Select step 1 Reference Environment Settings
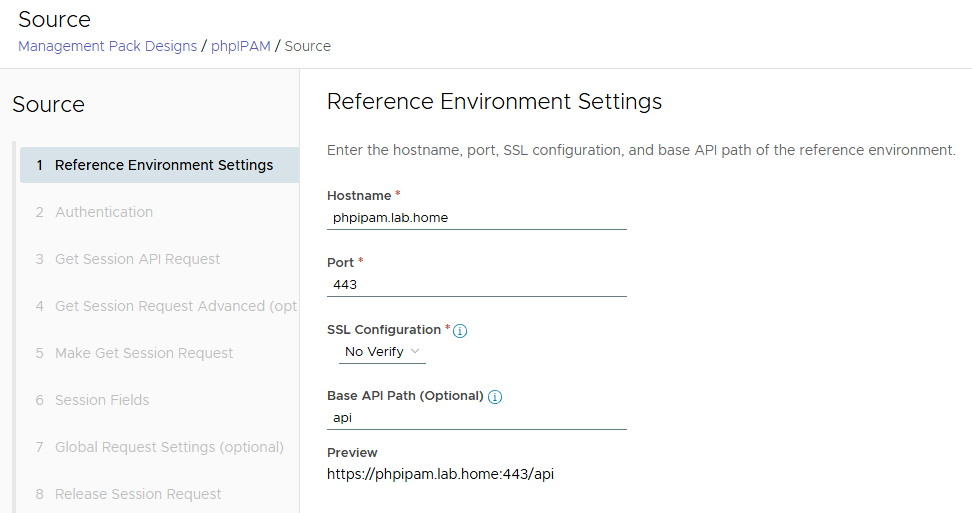The image size is (972, 513). tap(163, 165)
